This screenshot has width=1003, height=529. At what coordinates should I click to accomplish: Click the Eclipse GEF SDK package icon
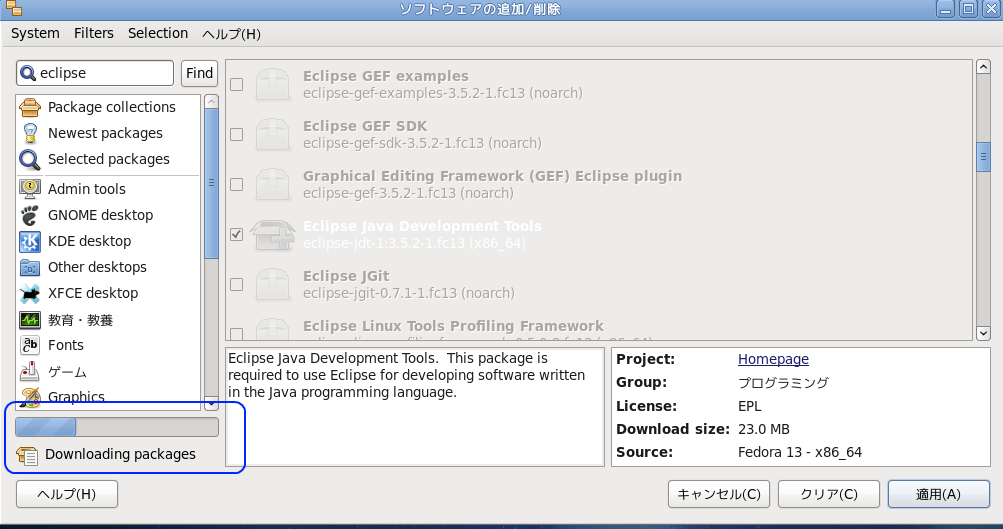[272, 134]
